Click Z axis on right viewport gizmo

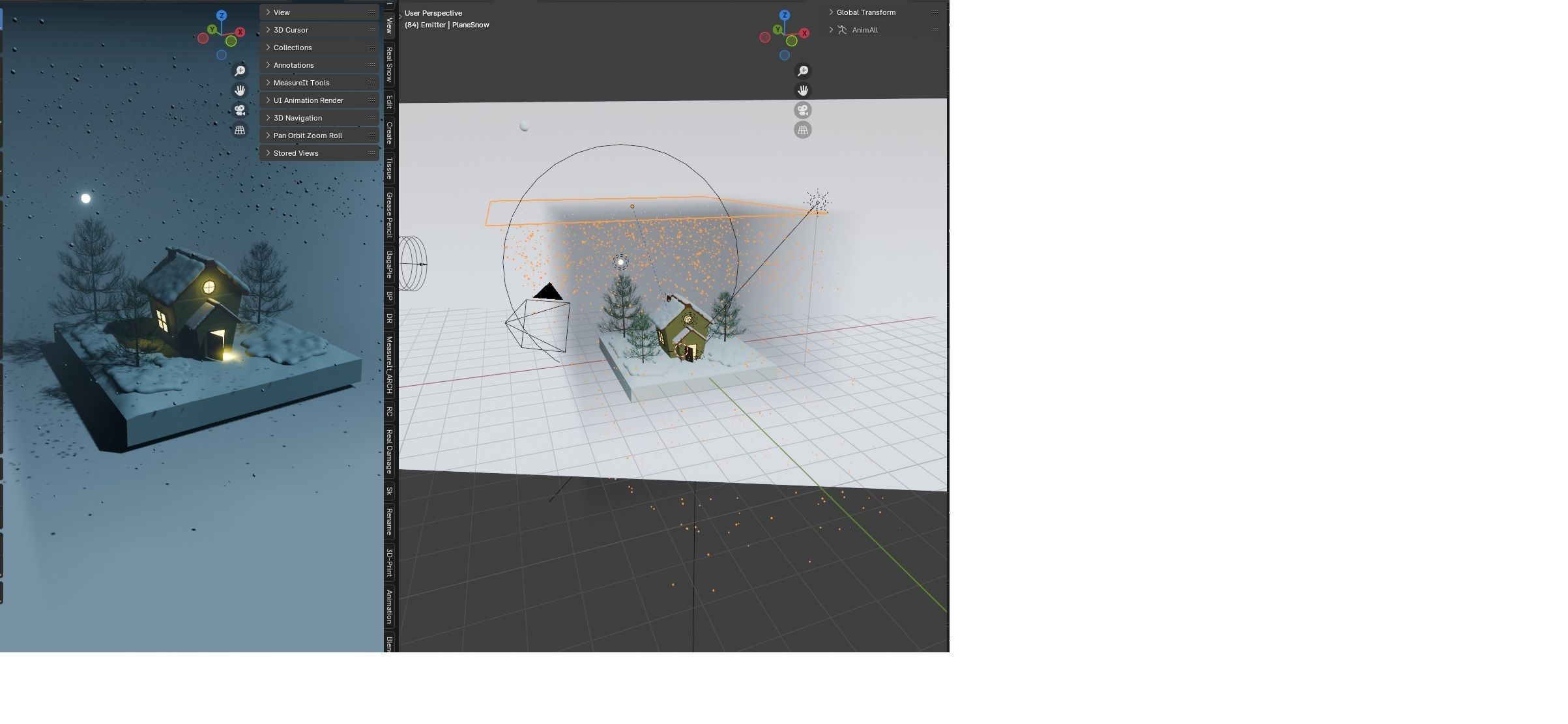coord(785,15)
